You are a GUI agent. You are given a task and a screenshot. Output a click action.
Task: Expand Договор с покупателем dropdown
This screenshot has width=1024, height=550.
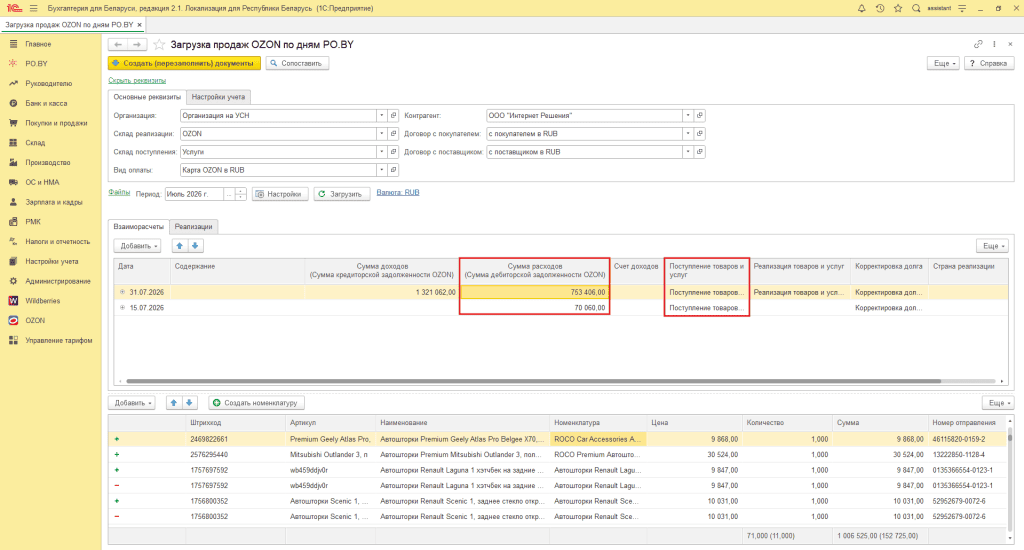pos(688,134)
